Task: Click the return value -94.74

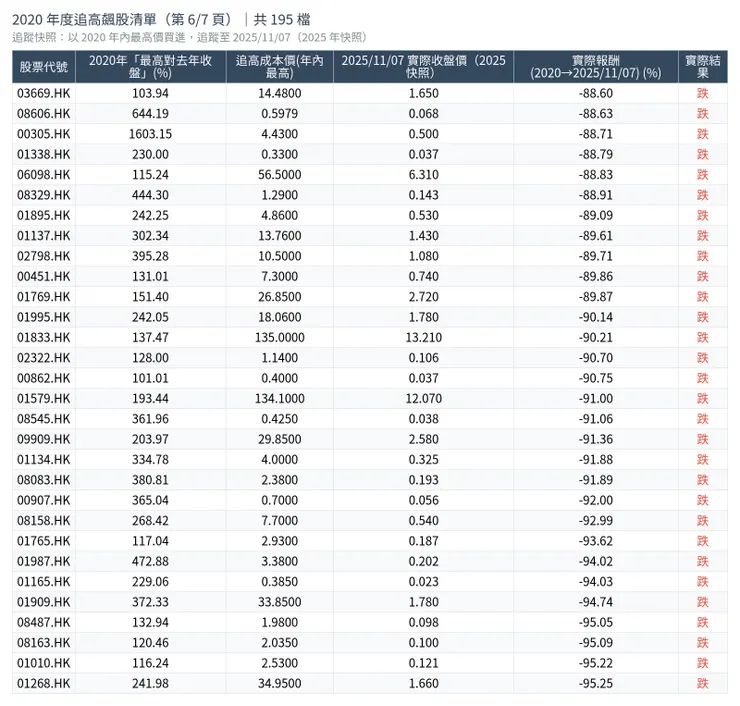Action: click(x=596, y=602)
